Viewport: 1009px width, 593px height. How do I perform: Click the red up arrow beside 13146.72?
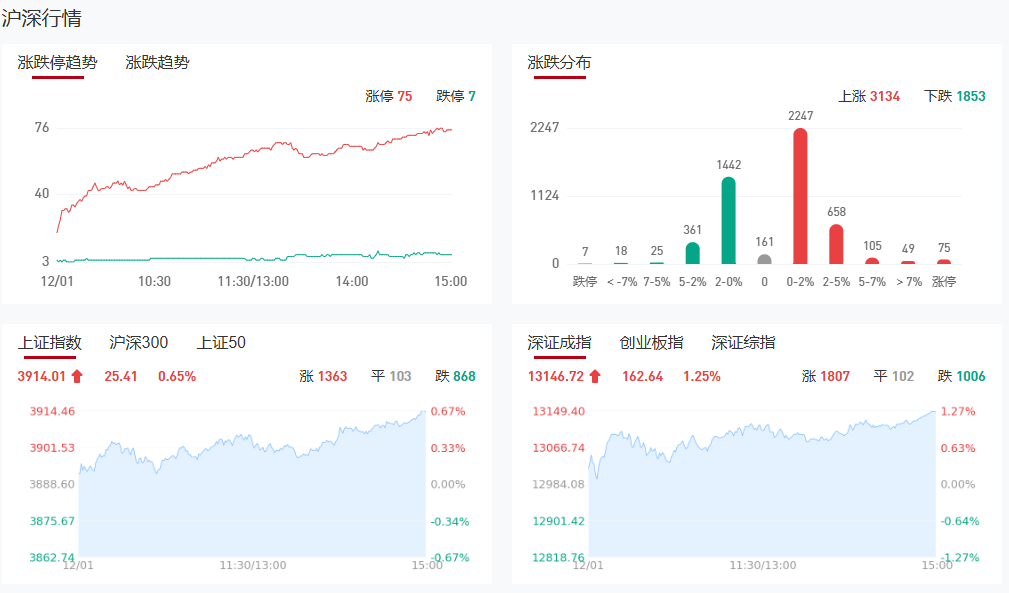point(595,377)
